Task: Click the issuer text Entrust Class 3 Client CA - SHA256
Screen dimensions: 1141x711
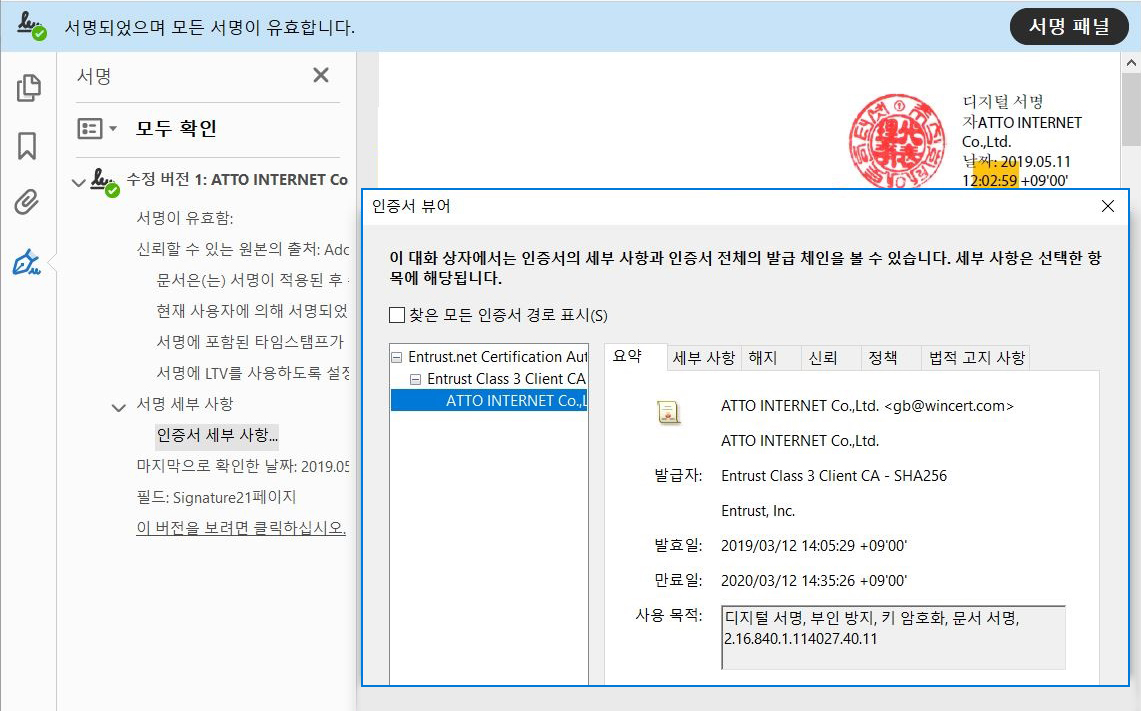Action: pos(834,476)
